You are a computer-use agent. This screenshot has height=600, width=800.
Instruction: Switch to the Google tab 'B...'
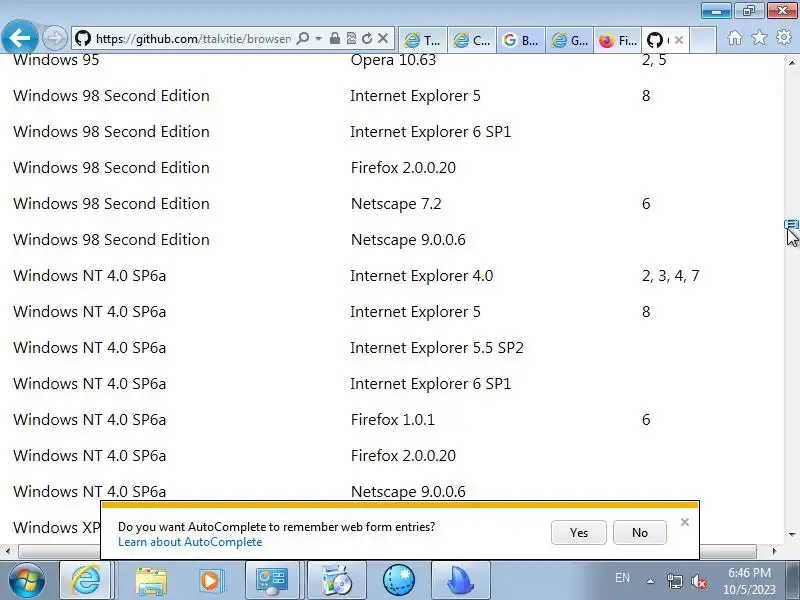(x=521, y=40)
